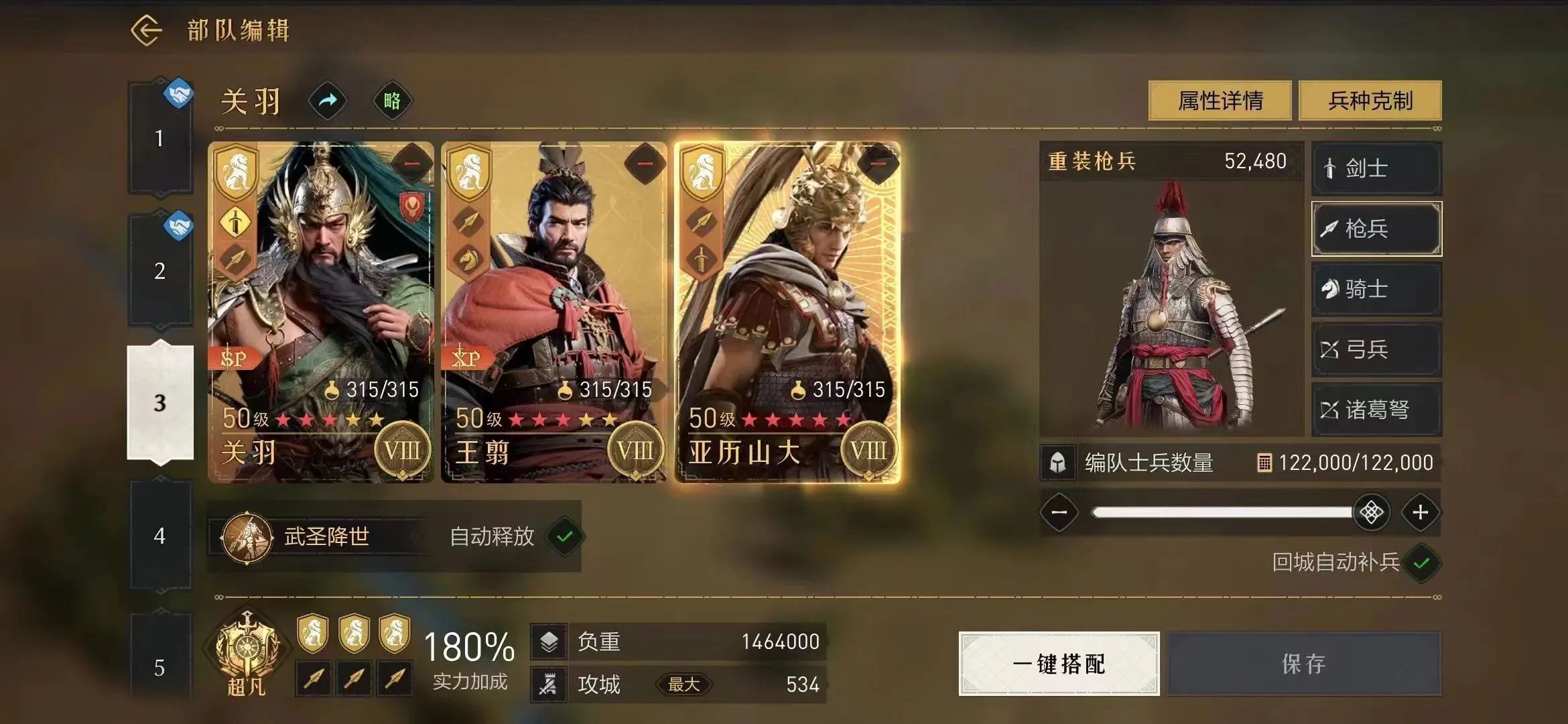Increase troop count with the plus button
The image size is (1568, 724).
(x=1420, y=513)
